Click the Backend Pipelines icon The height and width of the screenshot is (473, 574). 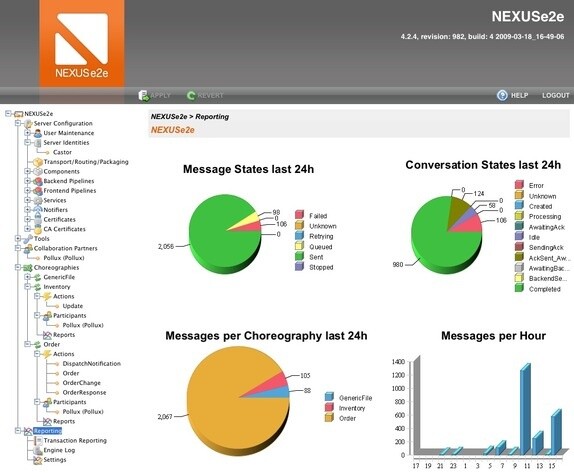coord(38,181)
